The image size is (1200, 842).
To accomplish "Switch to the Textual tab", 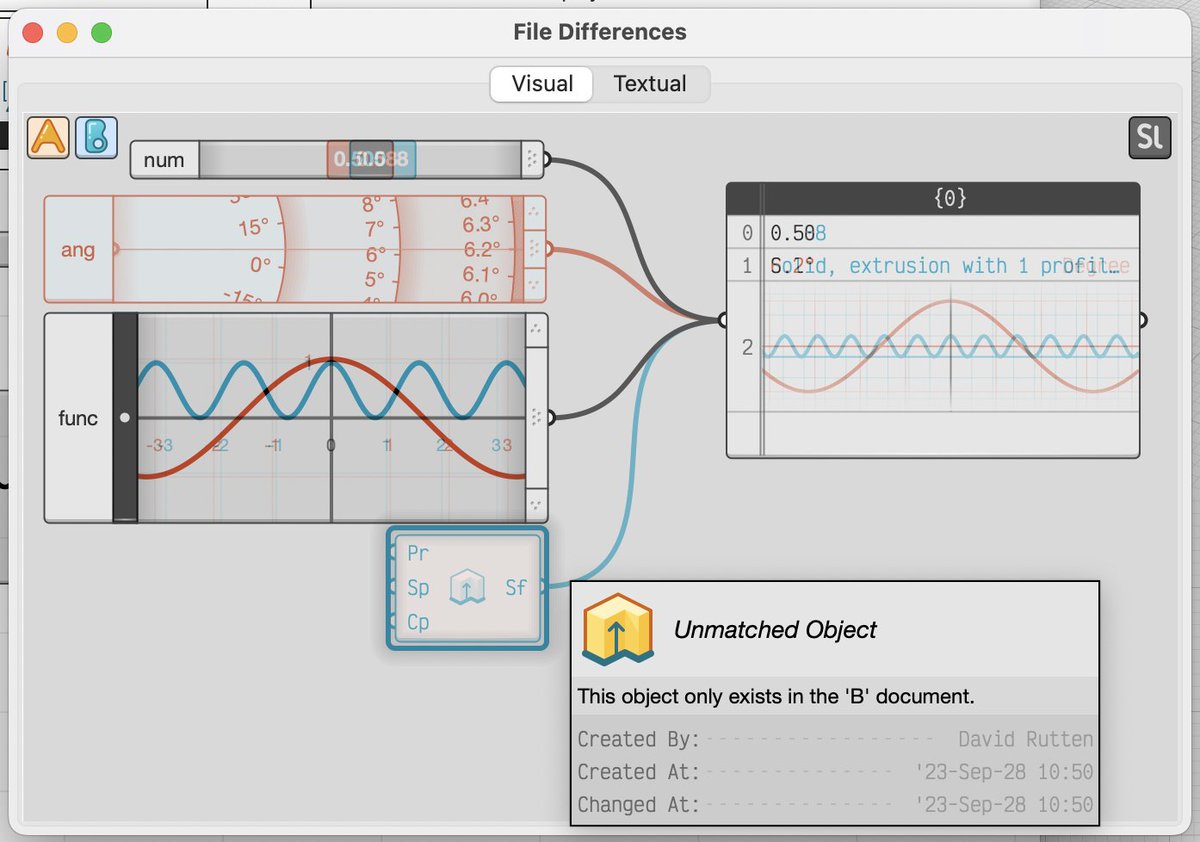I will pyautogui.click(x=650, y=84).
